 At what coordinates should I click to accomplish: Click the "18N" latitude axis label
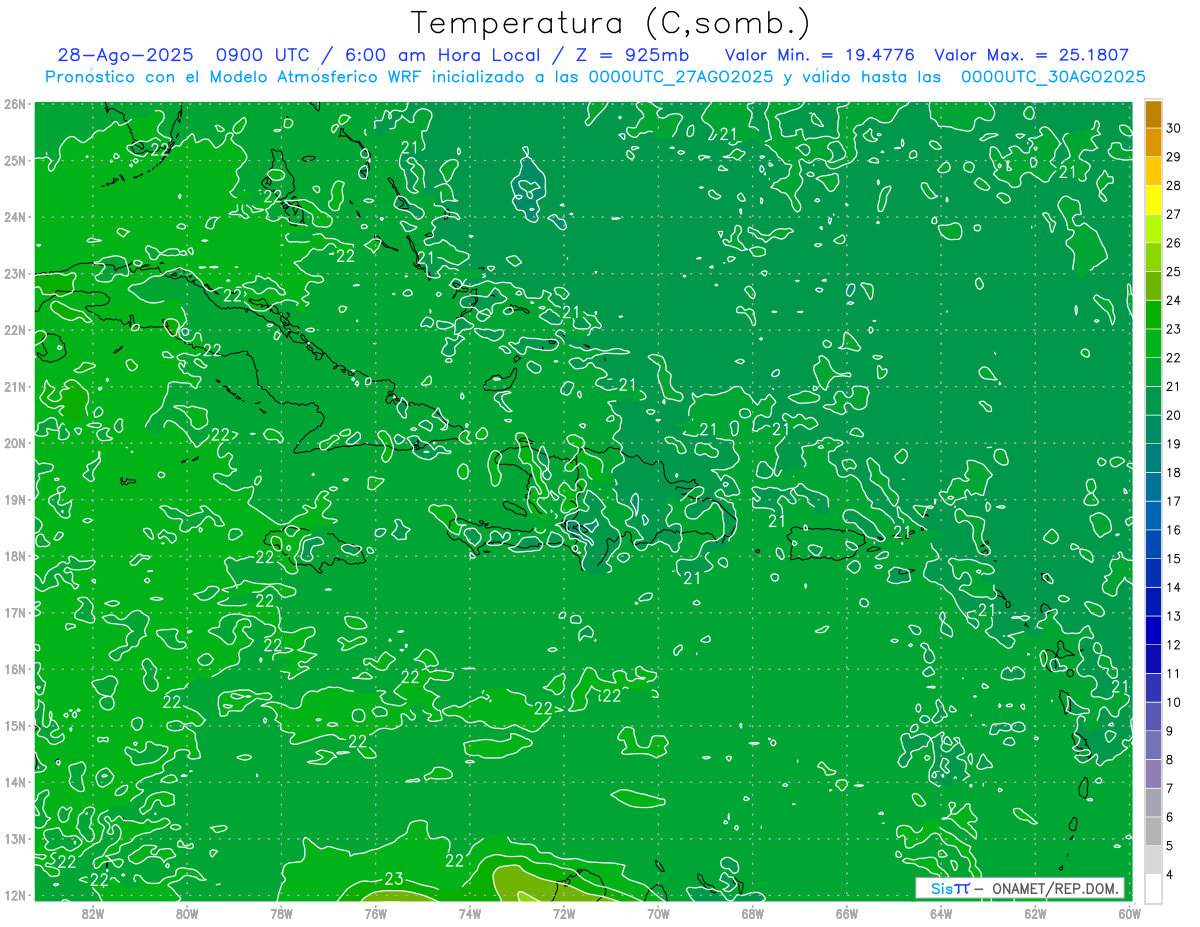pyautogui.click(x=15, y=556)
